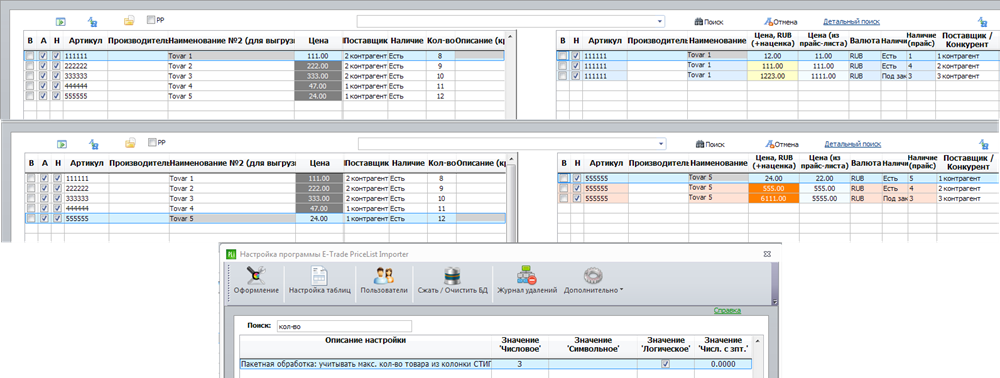The image size is (1000, 378).
Task: Click the PLI app icon in settings title bar
Action: [232, 254]
